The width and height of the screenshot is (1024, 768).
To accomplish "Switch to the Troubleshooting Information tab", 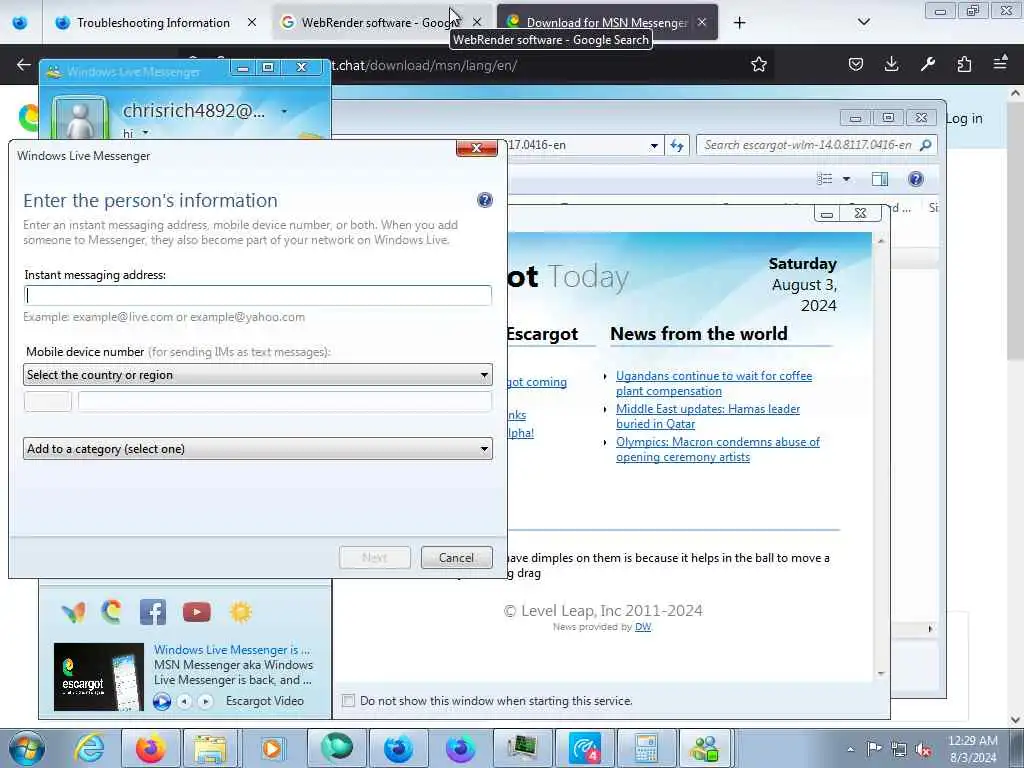I will (x=153, y=23).
